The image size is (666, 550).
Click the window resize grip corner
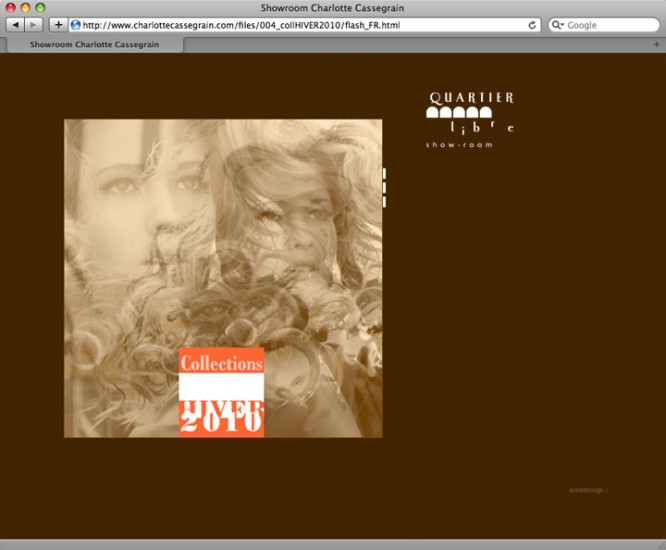[x=661, y=545]
